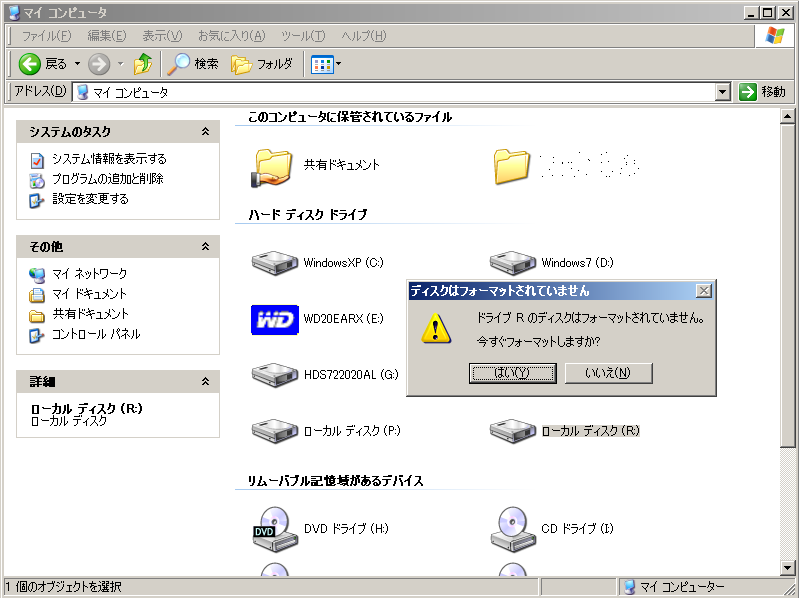Click 設定を変更する link

coord(90,199)
